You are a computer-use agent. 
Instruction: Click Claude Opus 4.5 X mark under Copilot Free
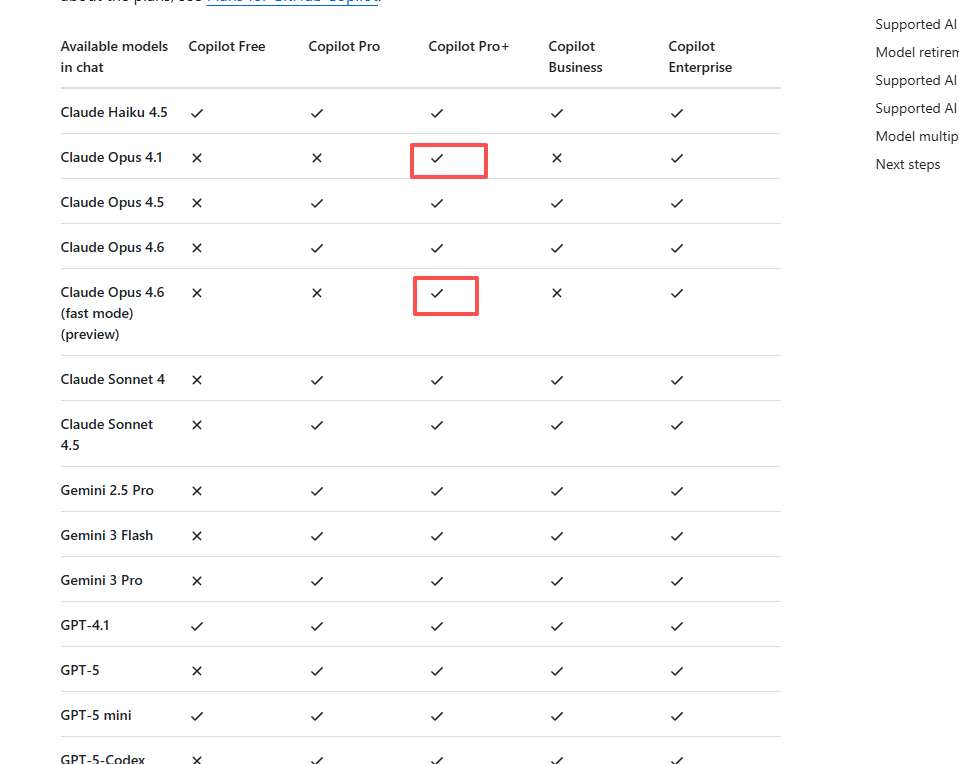[x=197, y=203]
